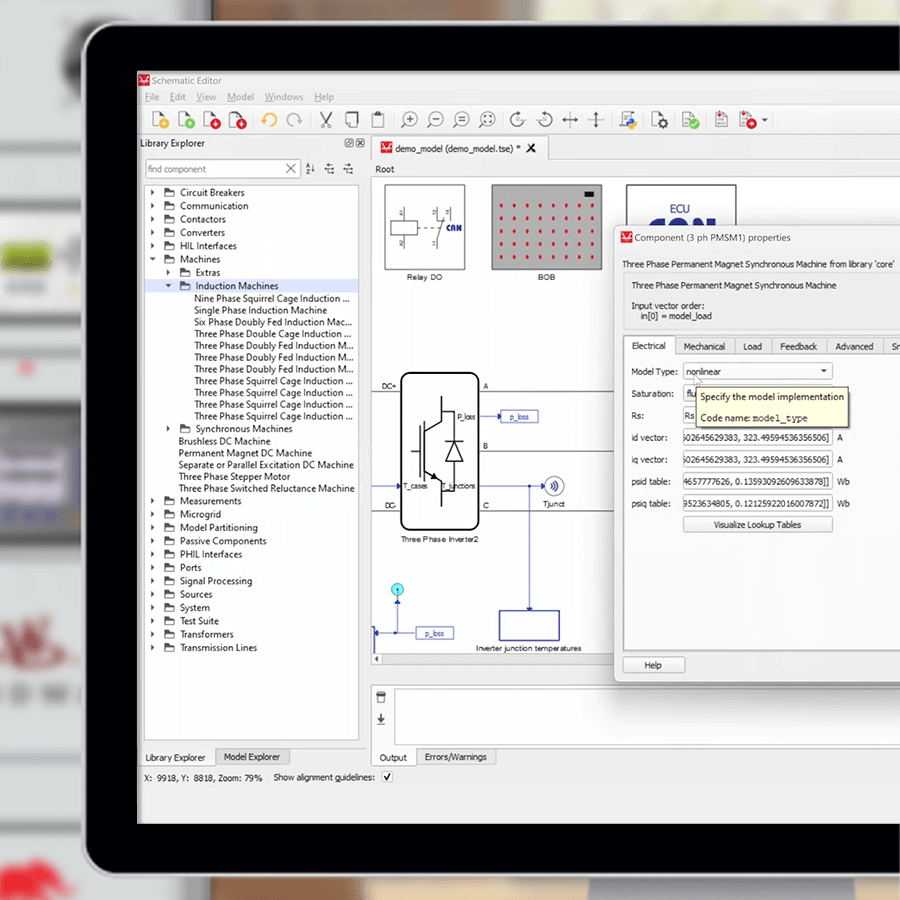Click Help in the properties dialog

[653, 665]
